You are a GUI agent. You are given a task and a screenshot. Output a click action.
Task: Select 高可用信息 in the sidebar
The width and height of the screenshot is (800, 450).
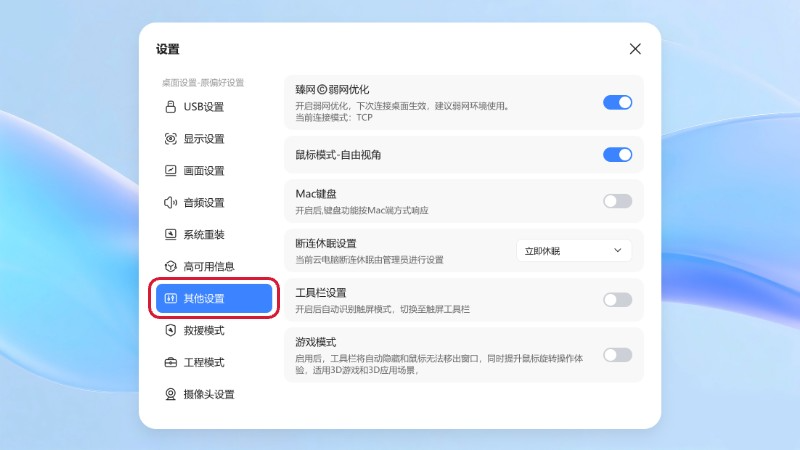[214, 266]
